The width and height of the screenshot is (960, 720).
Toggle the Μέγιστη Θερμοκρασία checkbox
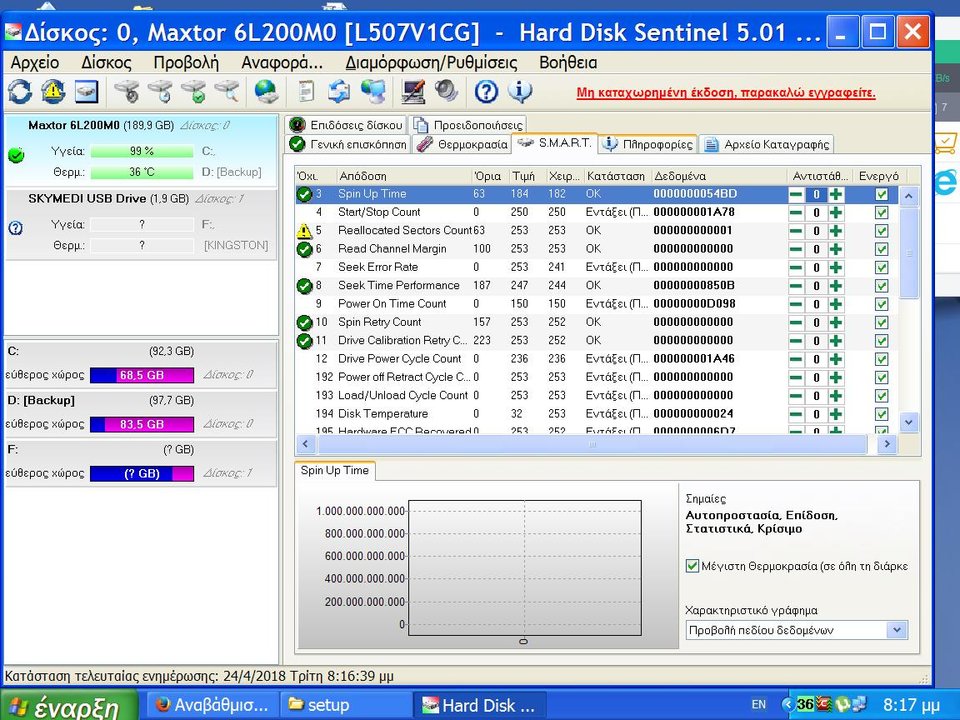click(692, 566)
